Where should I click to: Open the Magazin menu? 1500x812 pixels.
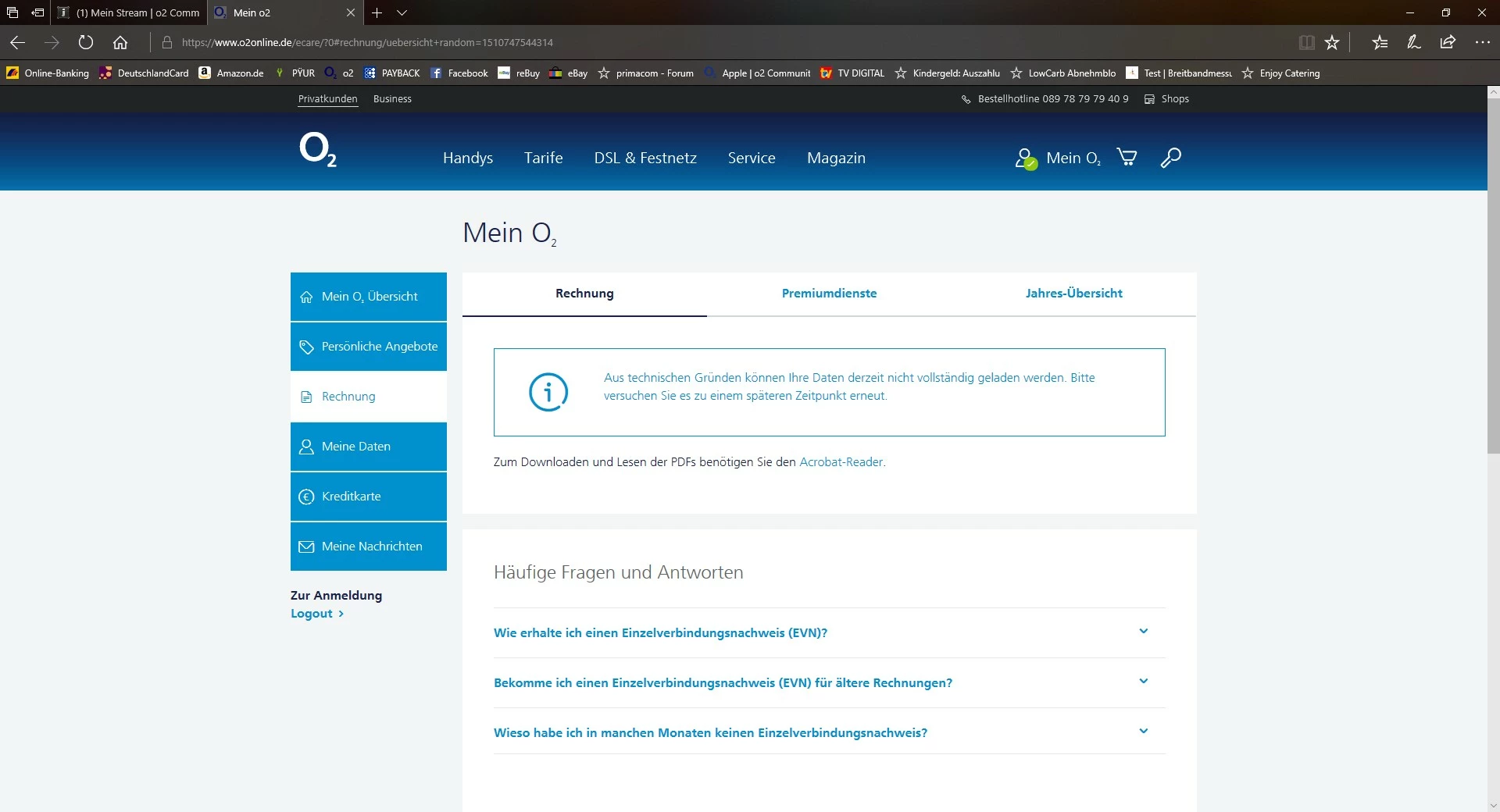(x=836, y=158)
